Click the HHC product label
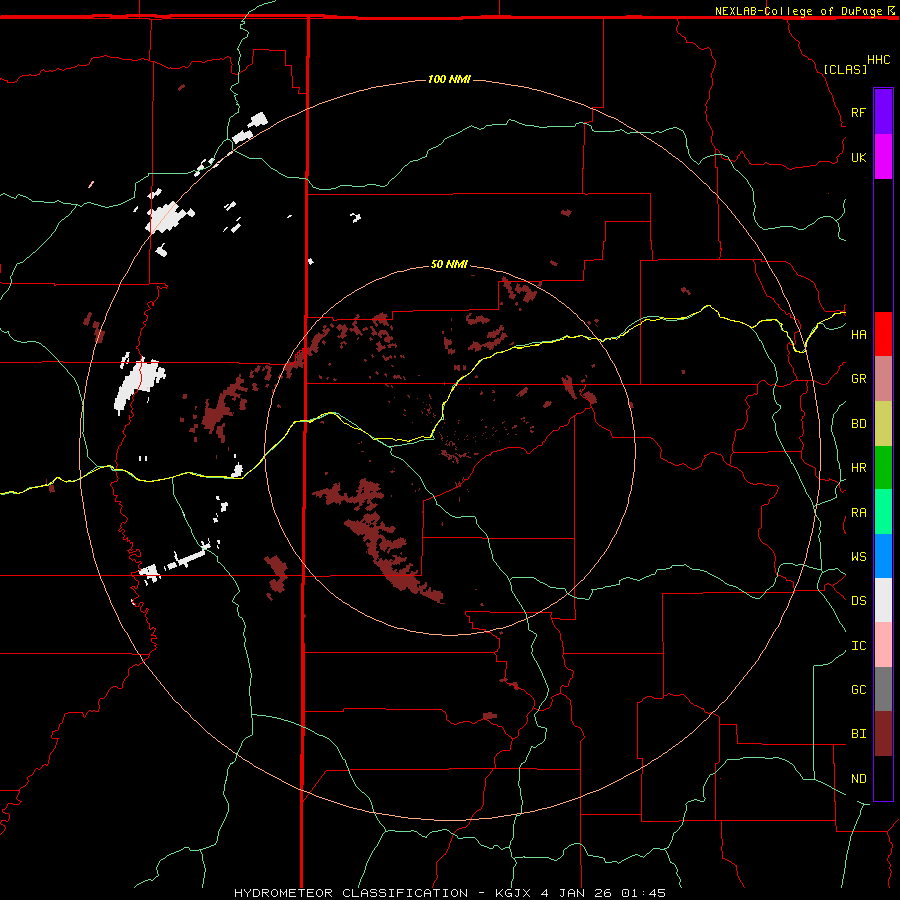Image resolution: width=900 pixels, height=900 pixels. [x=879, y=60]
